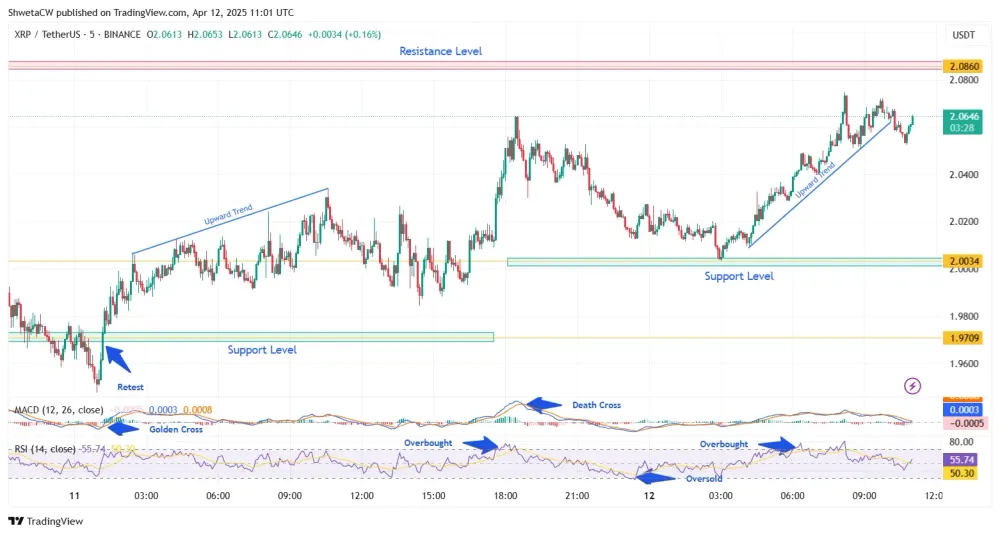Click the purple lightning bolt icon
Screen dimensions: 1000x535
point(911,385)
